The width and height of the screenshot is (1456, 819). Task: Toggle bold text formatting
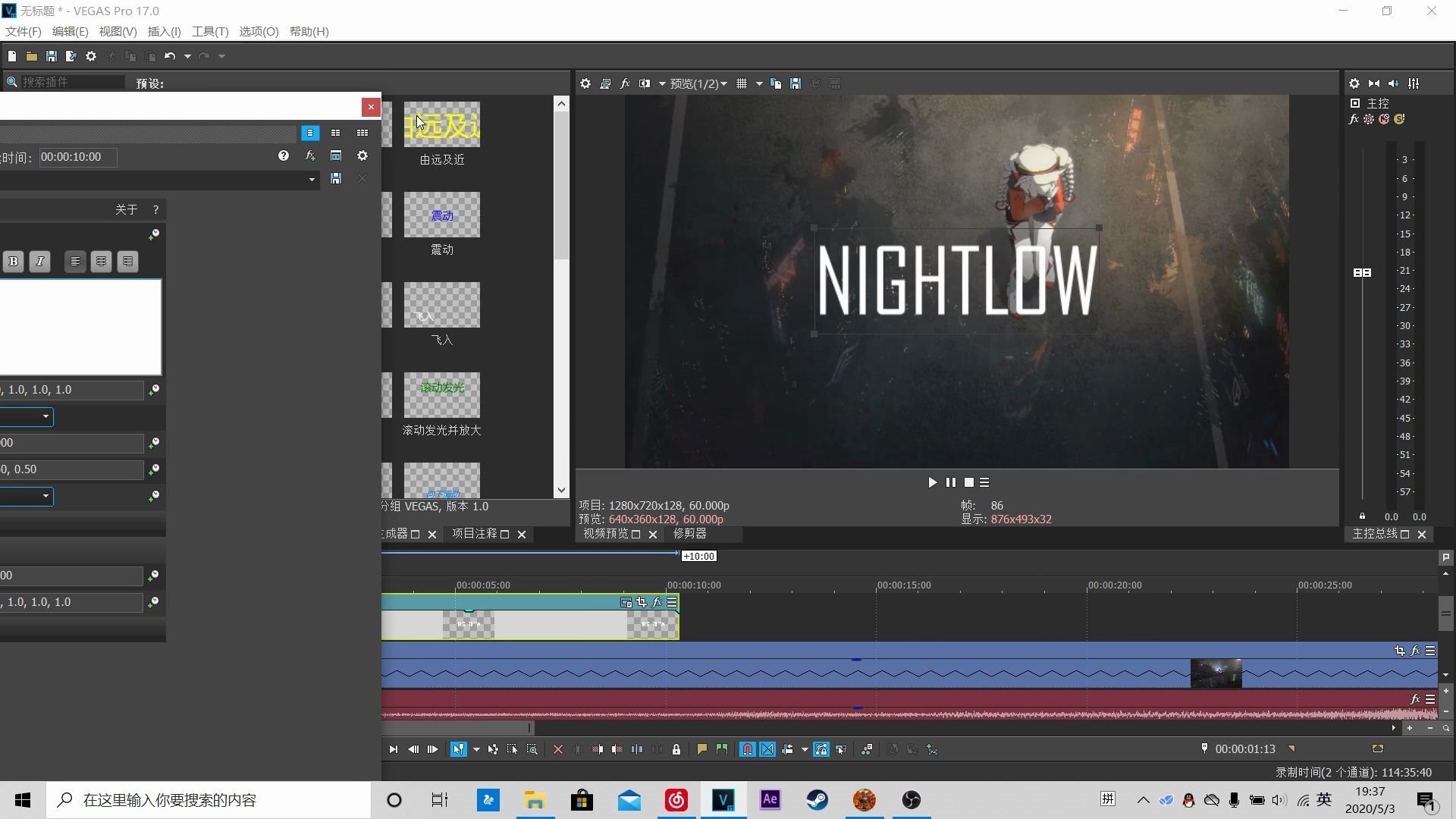13,262
